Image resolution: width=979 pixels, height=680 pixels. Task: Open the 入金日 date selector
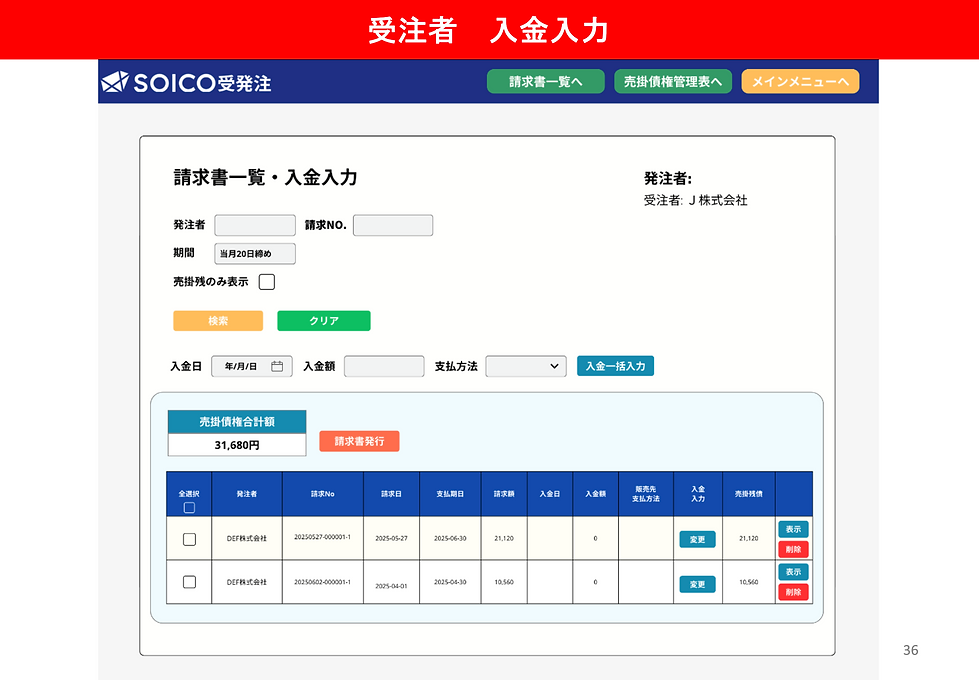pos(251,366)
